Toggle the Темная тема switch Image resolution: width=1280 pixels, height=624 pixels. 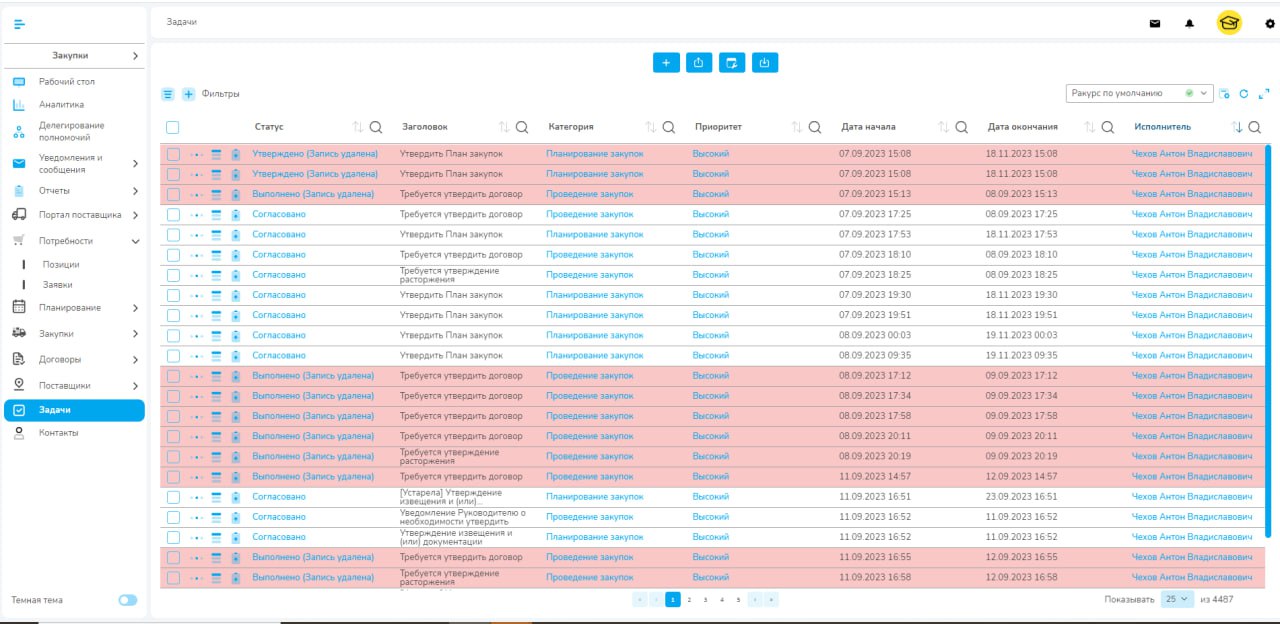(x=128, y=600)
